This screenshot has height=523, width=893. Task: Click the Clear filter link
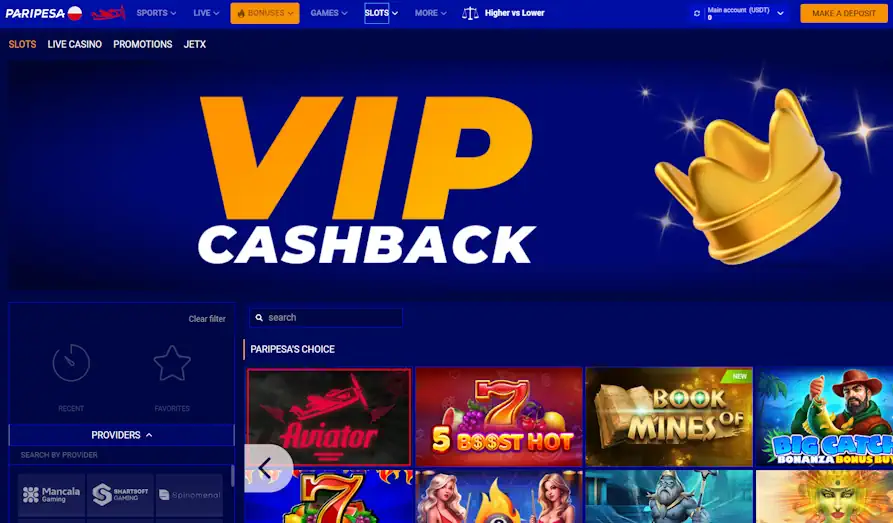point(207,319)
